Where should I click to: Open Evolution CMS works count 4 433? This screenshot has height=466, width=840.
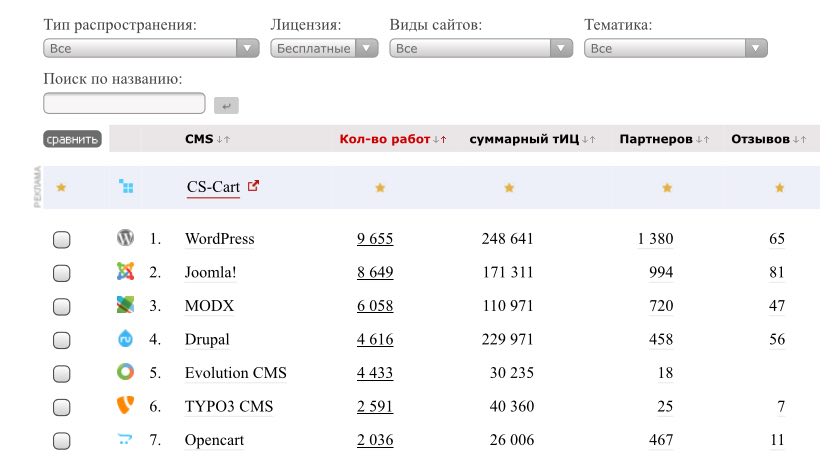point(375,373)
